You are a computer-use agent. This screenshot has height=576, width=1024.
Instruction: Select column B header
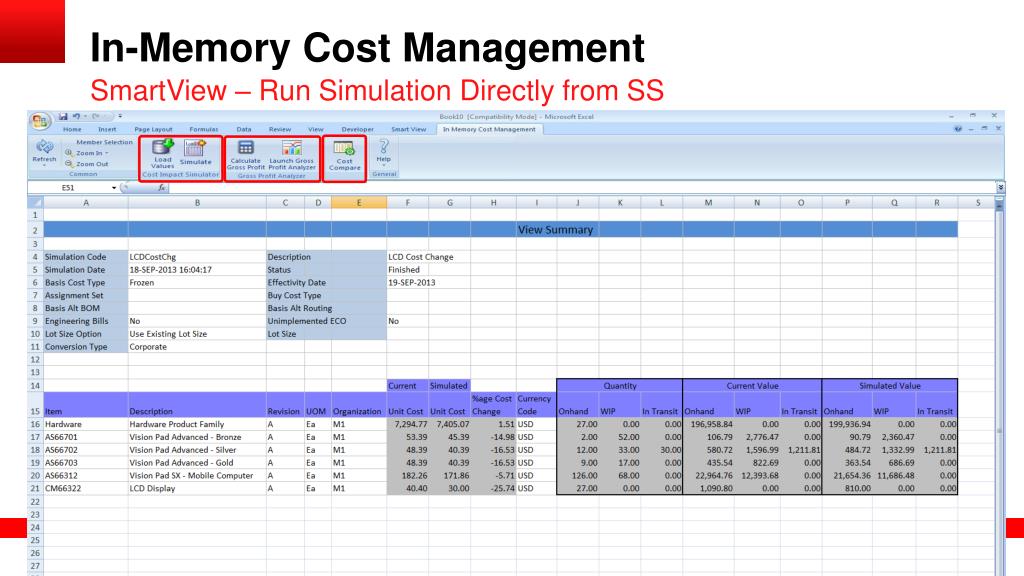click(x=197, y=203)
